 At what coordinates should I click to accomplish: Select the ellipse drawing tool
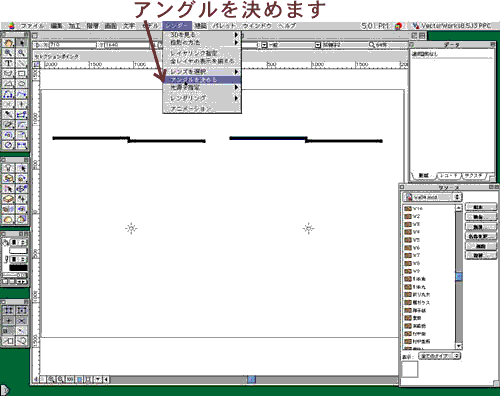tap(21, 84)
